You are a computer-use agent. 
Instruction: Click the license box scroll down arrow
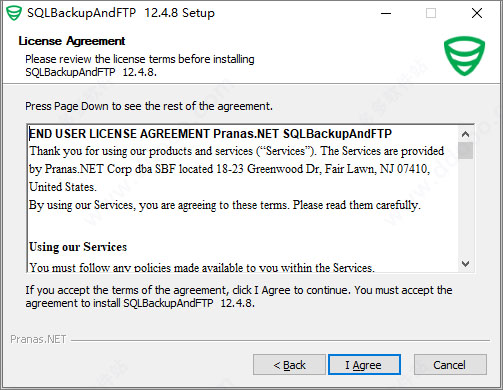465,264
